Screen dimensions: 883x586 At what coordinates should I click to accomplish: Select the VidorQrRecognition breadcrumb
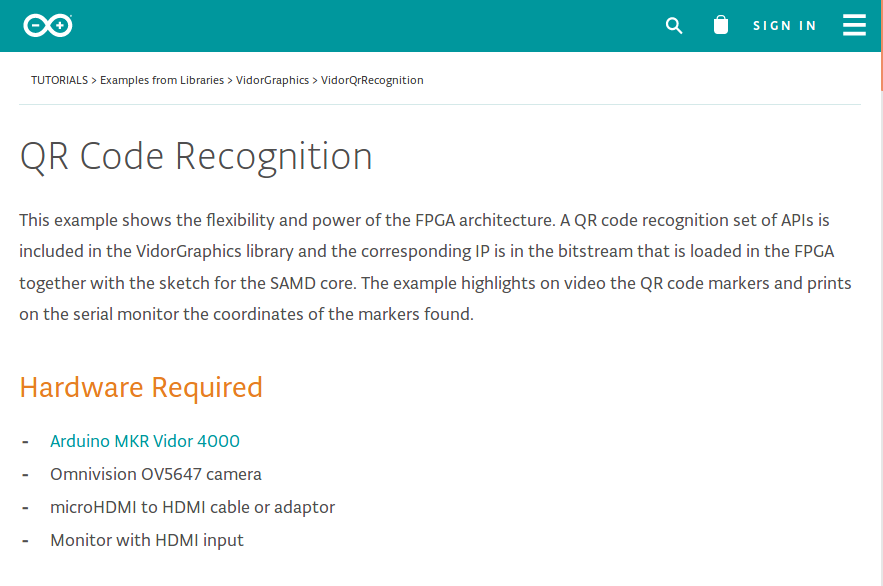tap(372, 80)
